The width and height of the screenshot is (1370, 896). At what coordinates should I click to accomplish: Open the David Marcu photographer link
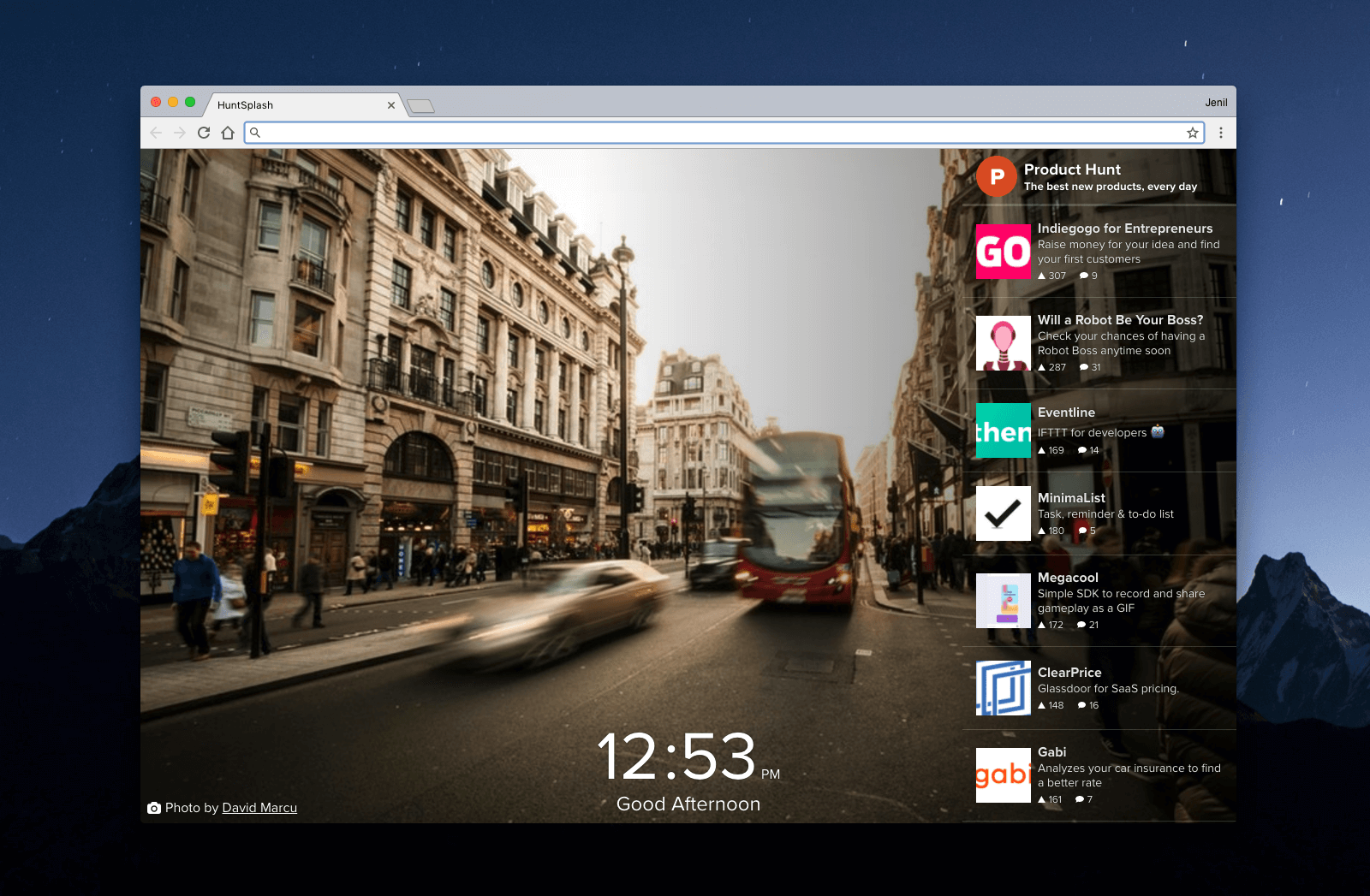tap(259, 808)
